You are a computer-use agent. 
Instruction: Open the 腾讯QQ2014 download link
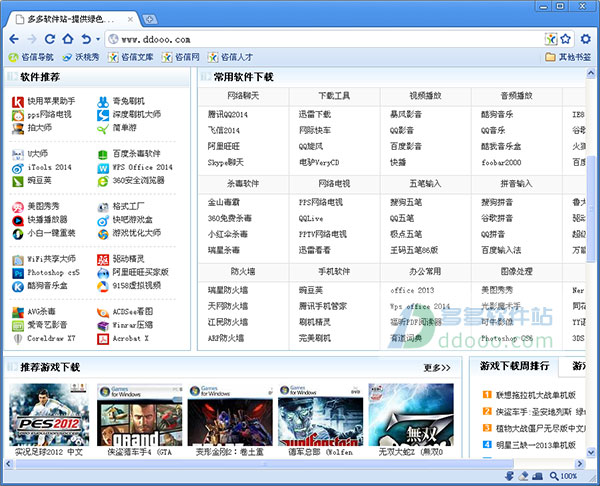click(x=228, y=114)
